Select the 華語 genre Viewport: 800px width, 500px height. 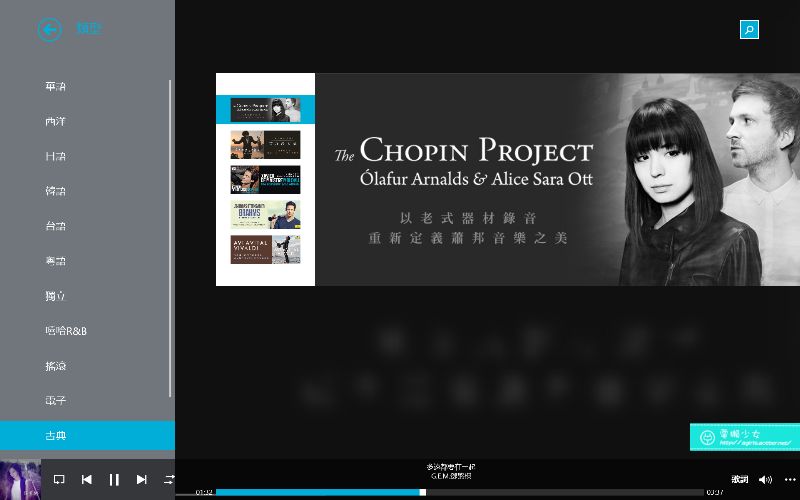55,87
